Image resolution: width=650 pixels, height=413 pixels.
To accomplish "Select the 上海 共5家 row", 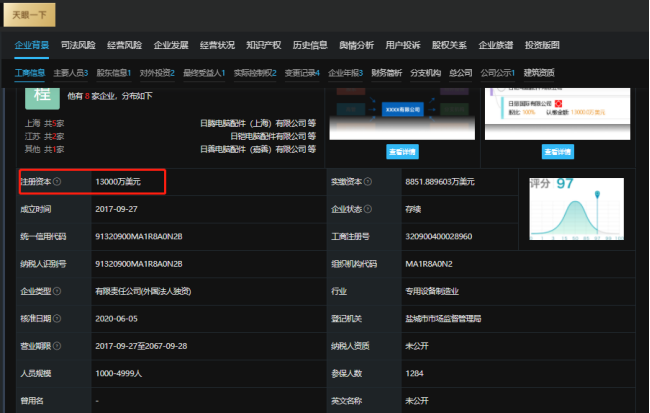I will [x=44, y=123].
